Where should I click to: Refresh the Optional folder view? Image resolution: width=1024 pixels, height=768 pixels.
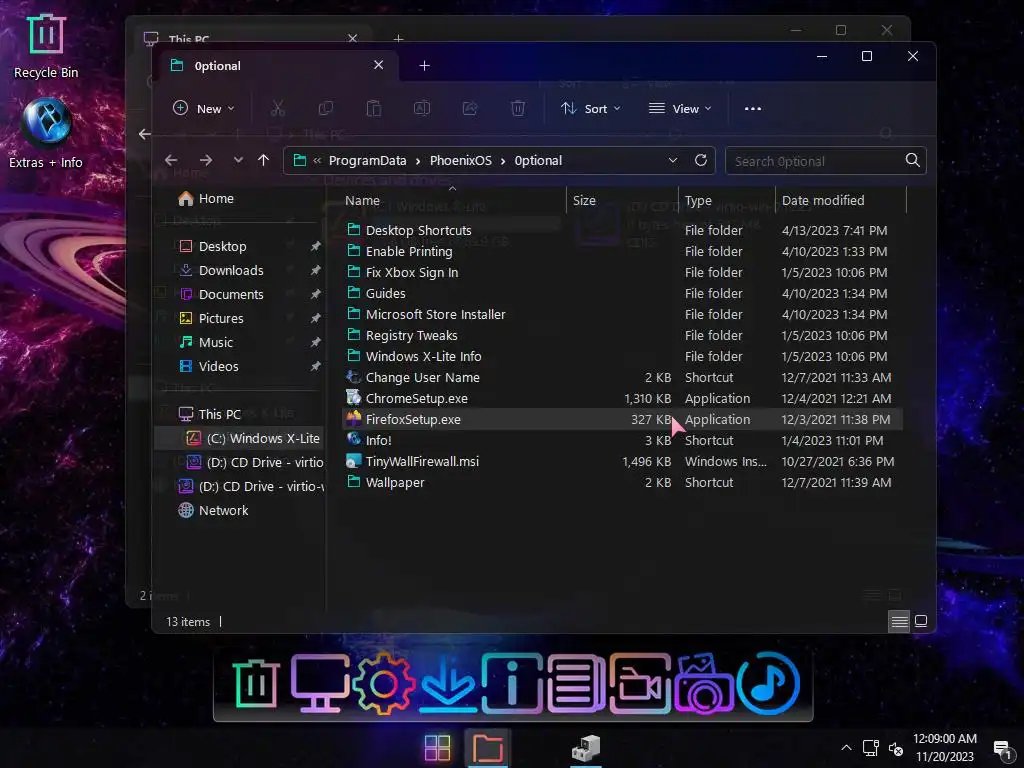(701, 160)
